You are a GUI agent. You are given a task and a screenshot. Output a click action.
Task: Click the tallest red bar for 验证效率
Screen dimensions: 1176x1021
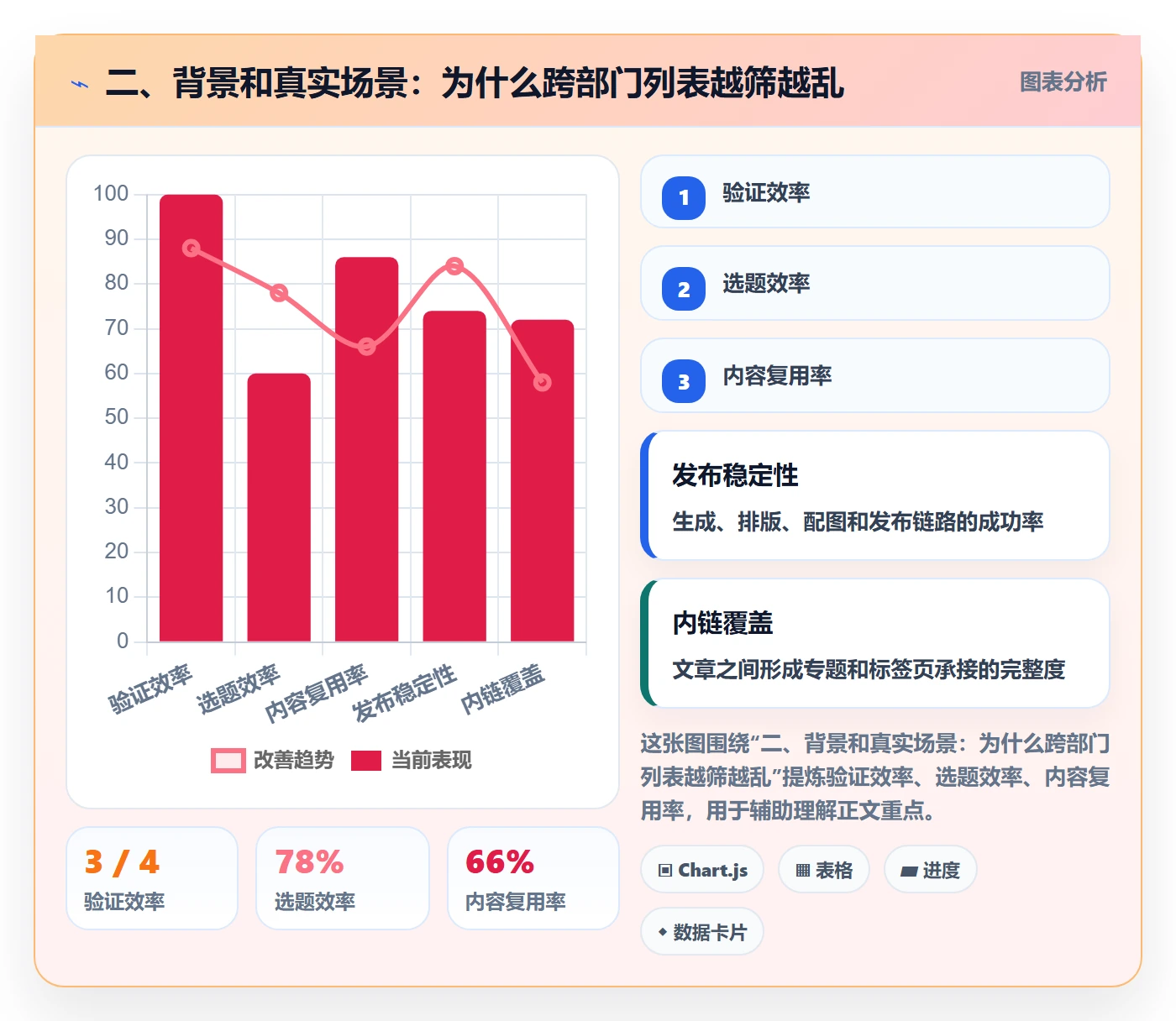(x=192, y=418)
